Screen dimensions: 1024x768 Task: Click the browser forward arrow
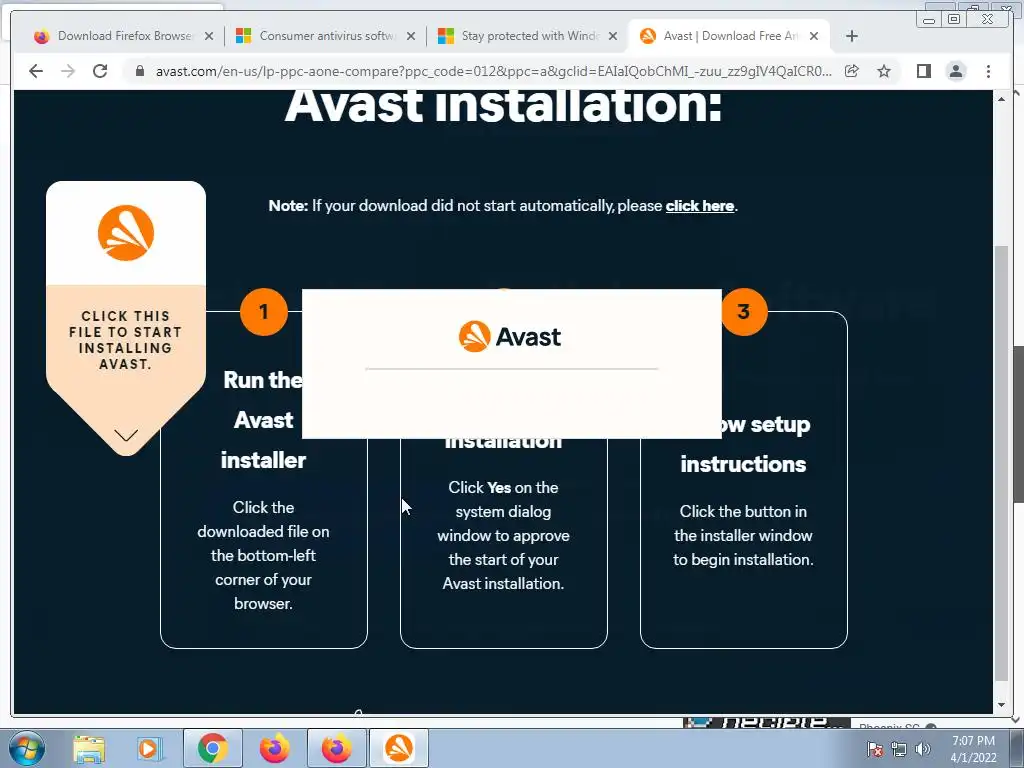68,71
